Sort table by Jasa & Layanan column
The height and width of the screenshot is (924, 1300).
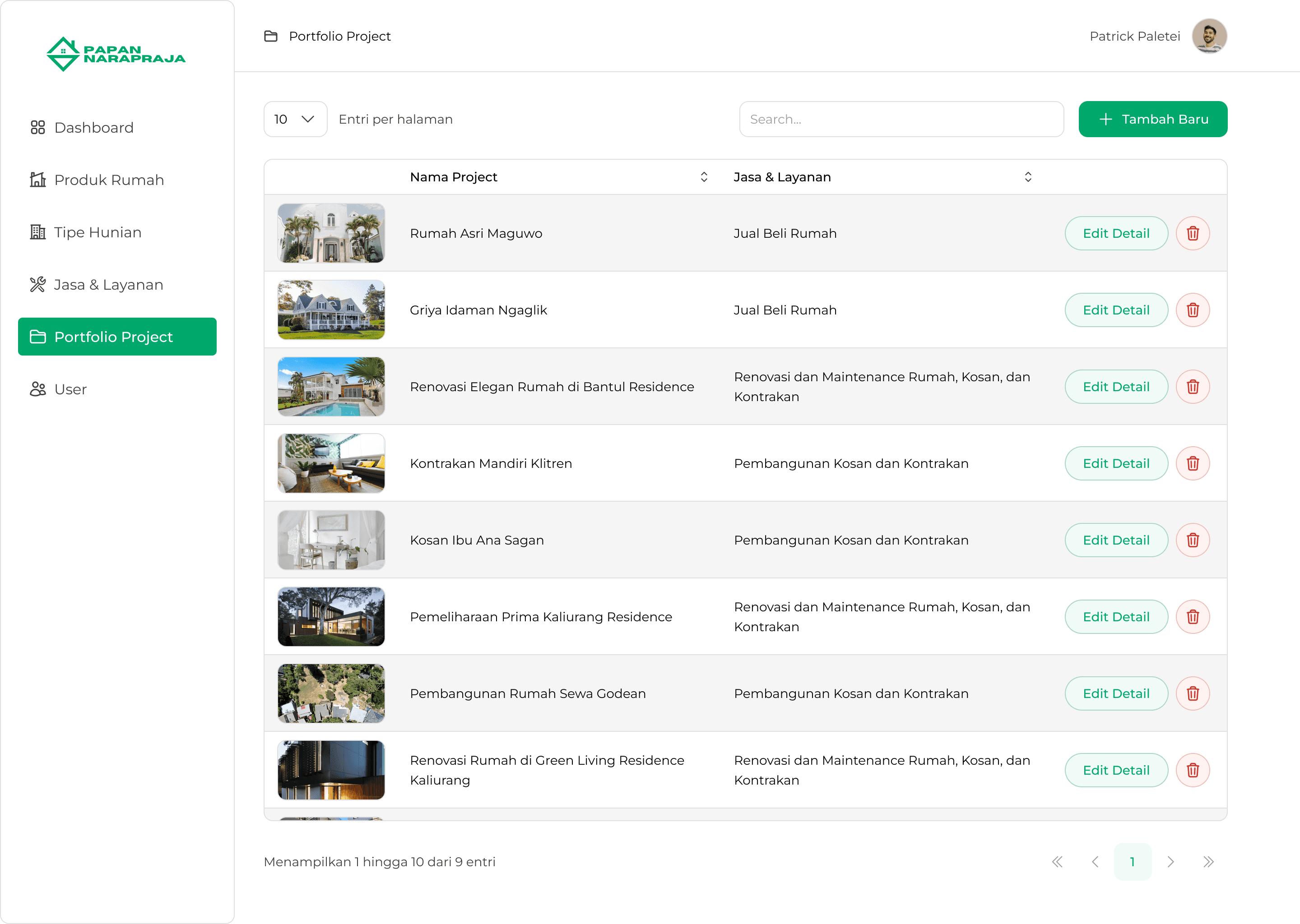click(x=1027, y=177)
